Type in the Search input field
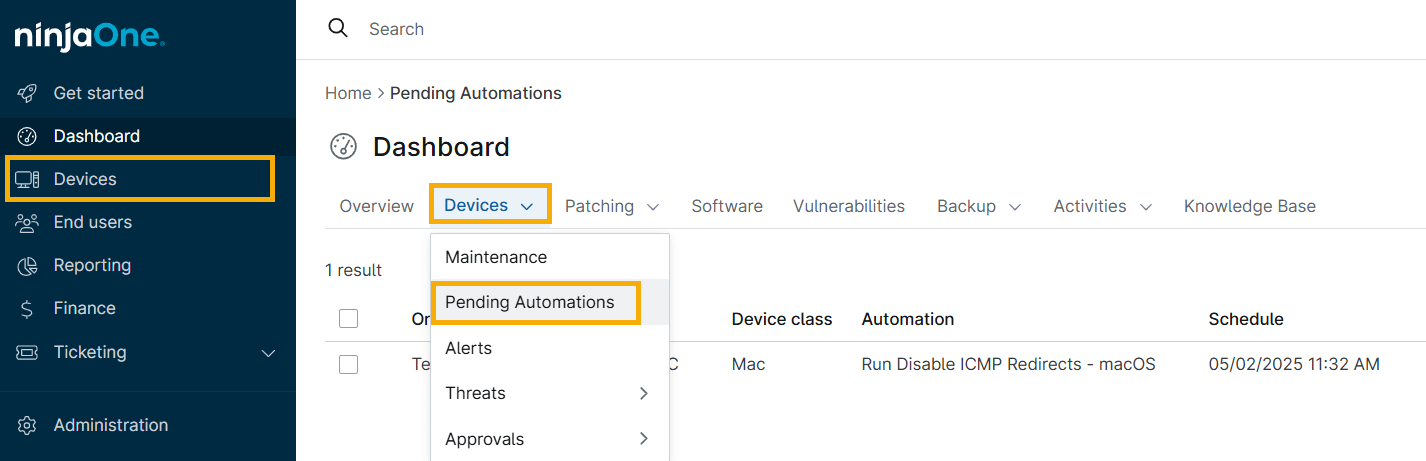 point(600,29)
